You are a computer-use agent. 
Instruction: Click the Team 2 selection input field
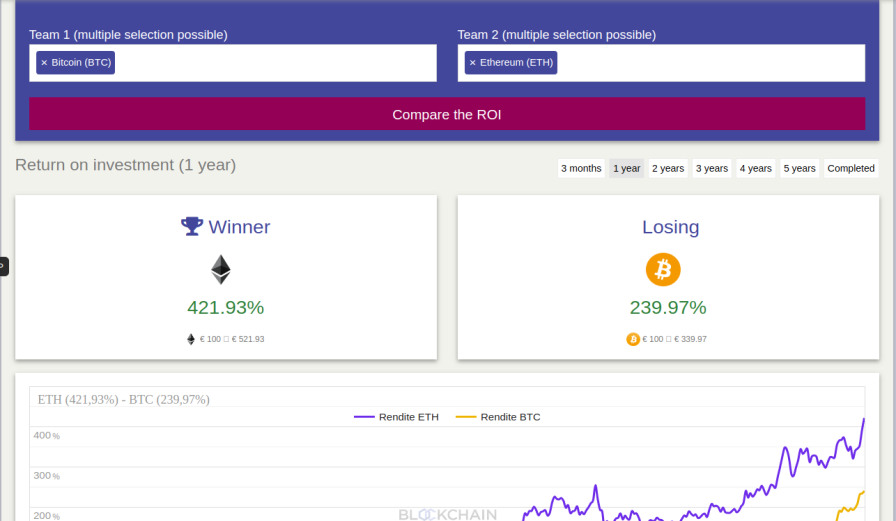pyautogui.click(x=661, y=63)
